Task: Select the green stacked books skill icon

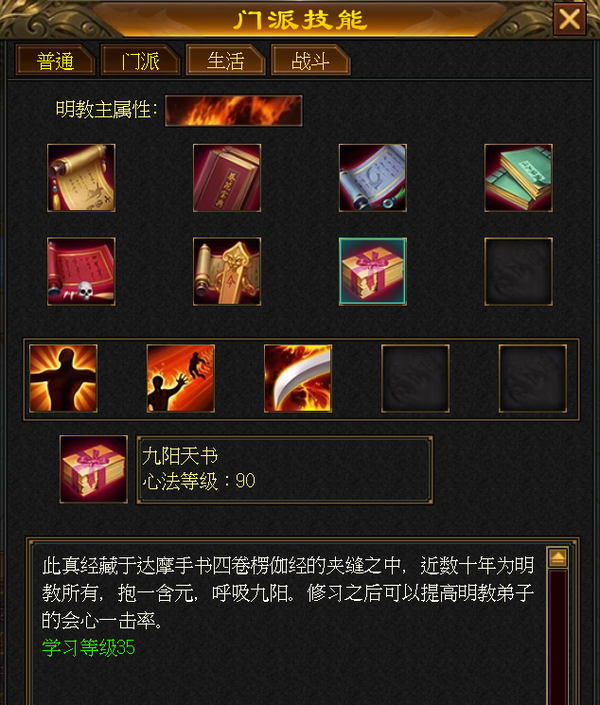Action: (518, 178)
